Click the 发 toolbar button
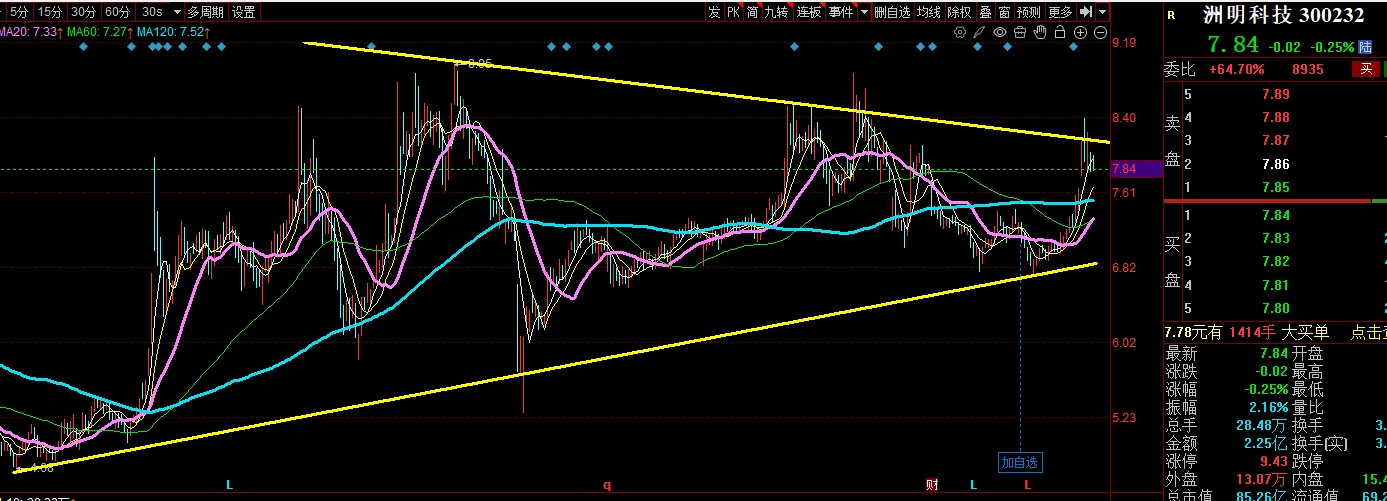Screen dimensions: 1387x501 pos(713,12)
